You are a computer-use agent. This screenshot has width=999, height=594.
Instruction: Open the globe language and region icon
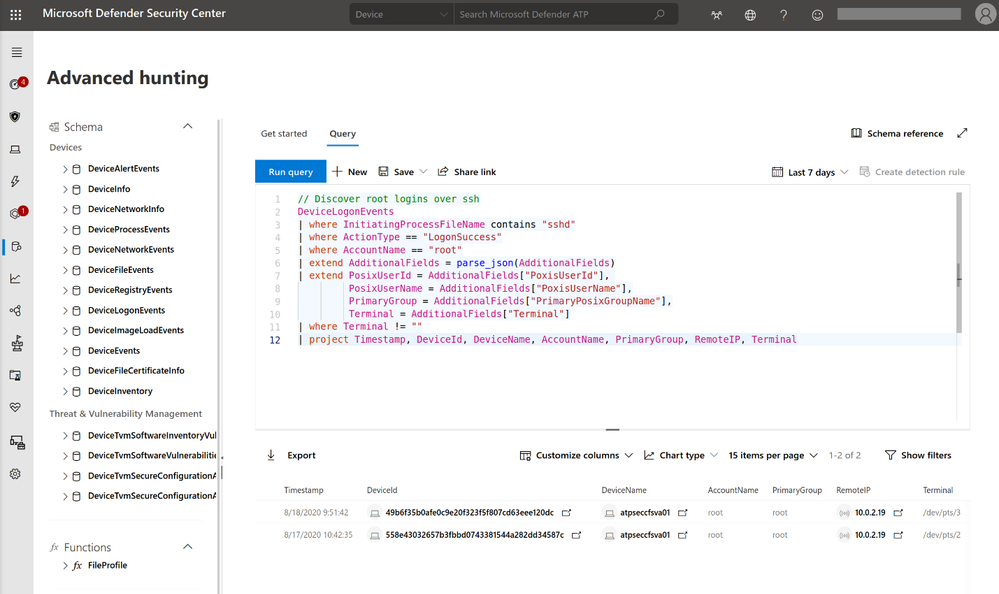click(x=750, y=15)
